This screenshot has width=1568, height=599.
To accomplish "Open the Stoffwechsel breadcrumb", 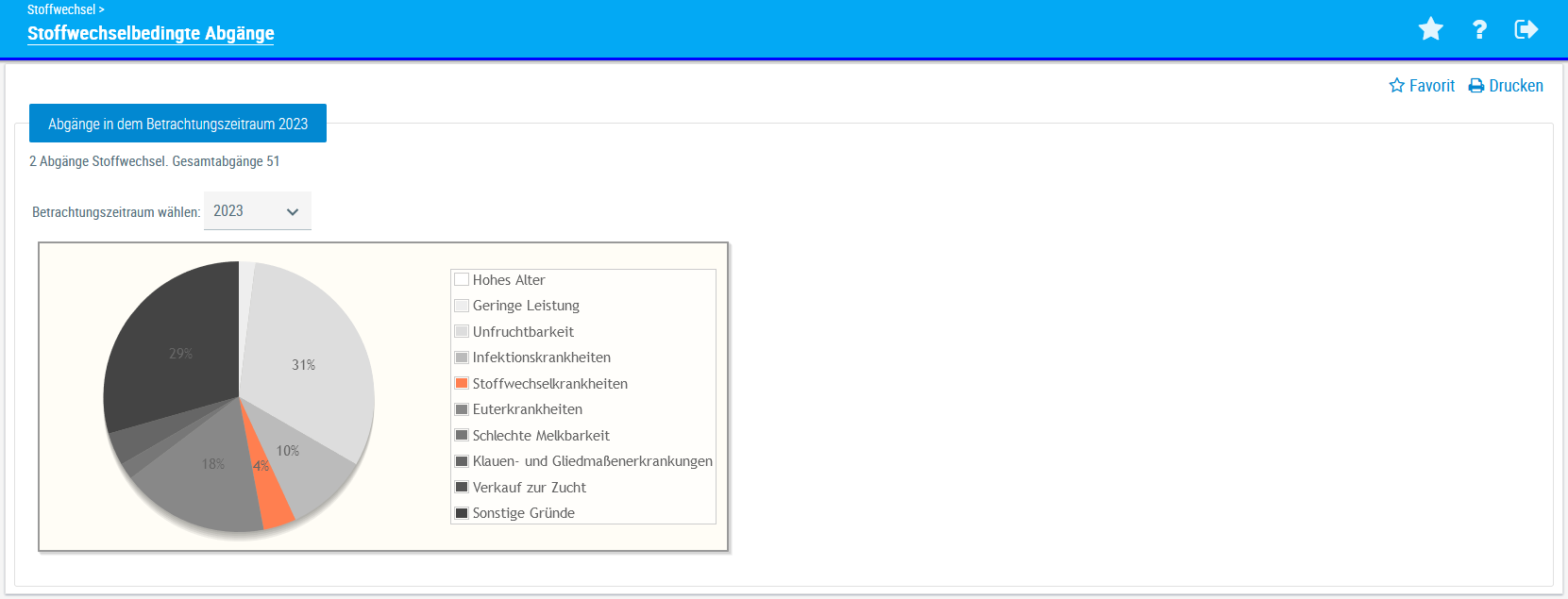I will (x=61, y=9).
